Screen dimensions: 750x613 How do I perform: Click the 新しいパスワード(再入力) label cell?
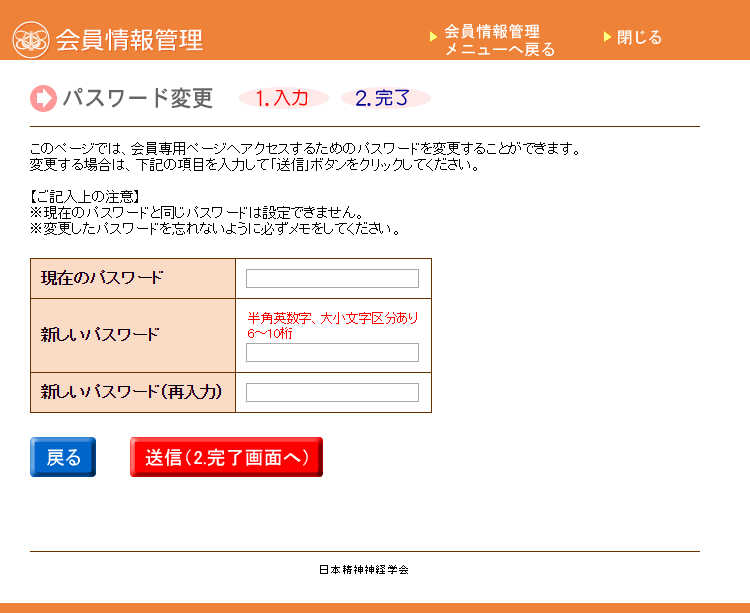tap(133, 393)
